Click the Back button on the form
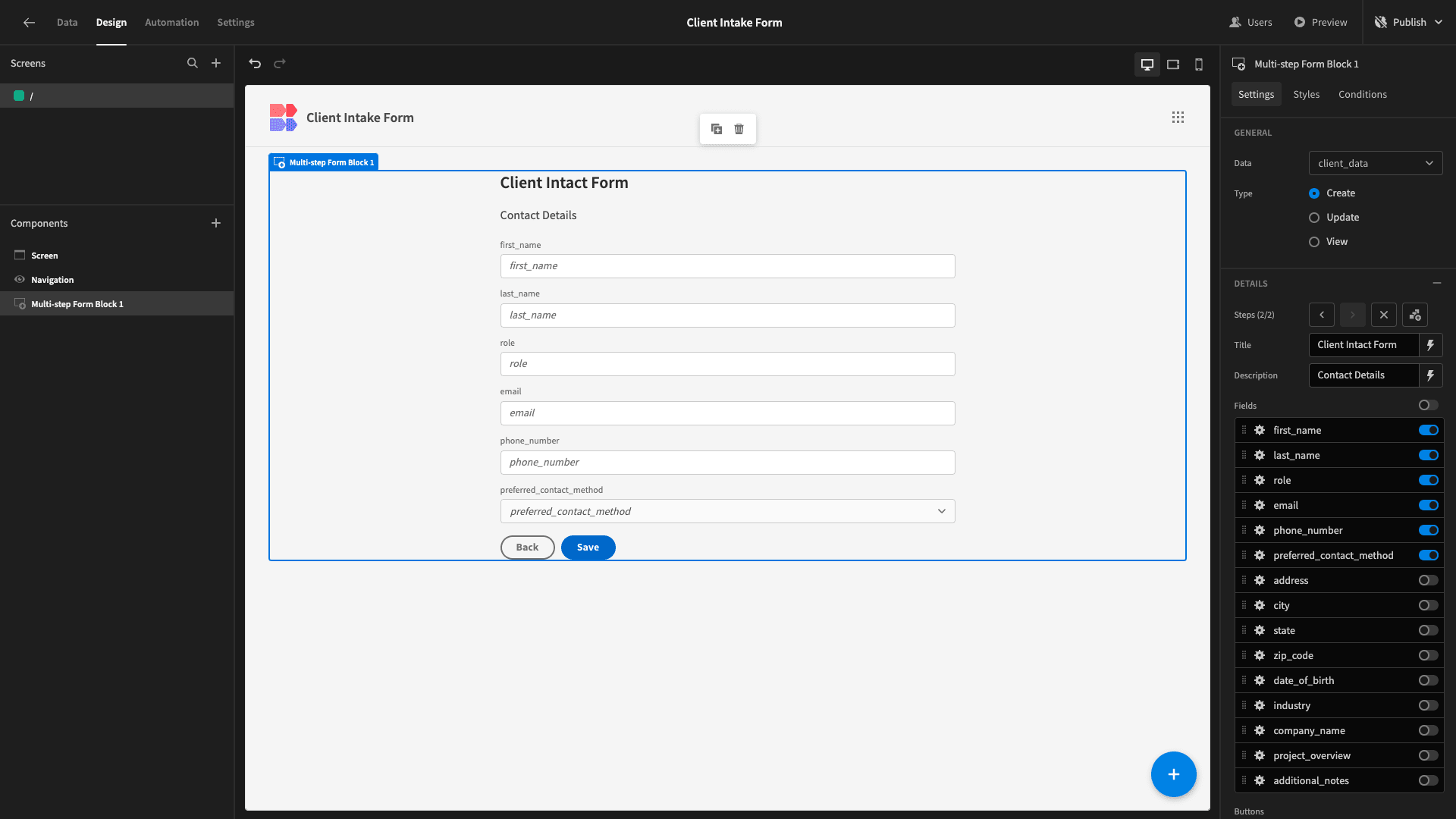Image resolution: width=1456 pixels, height=819 pixels. point(527,547)
